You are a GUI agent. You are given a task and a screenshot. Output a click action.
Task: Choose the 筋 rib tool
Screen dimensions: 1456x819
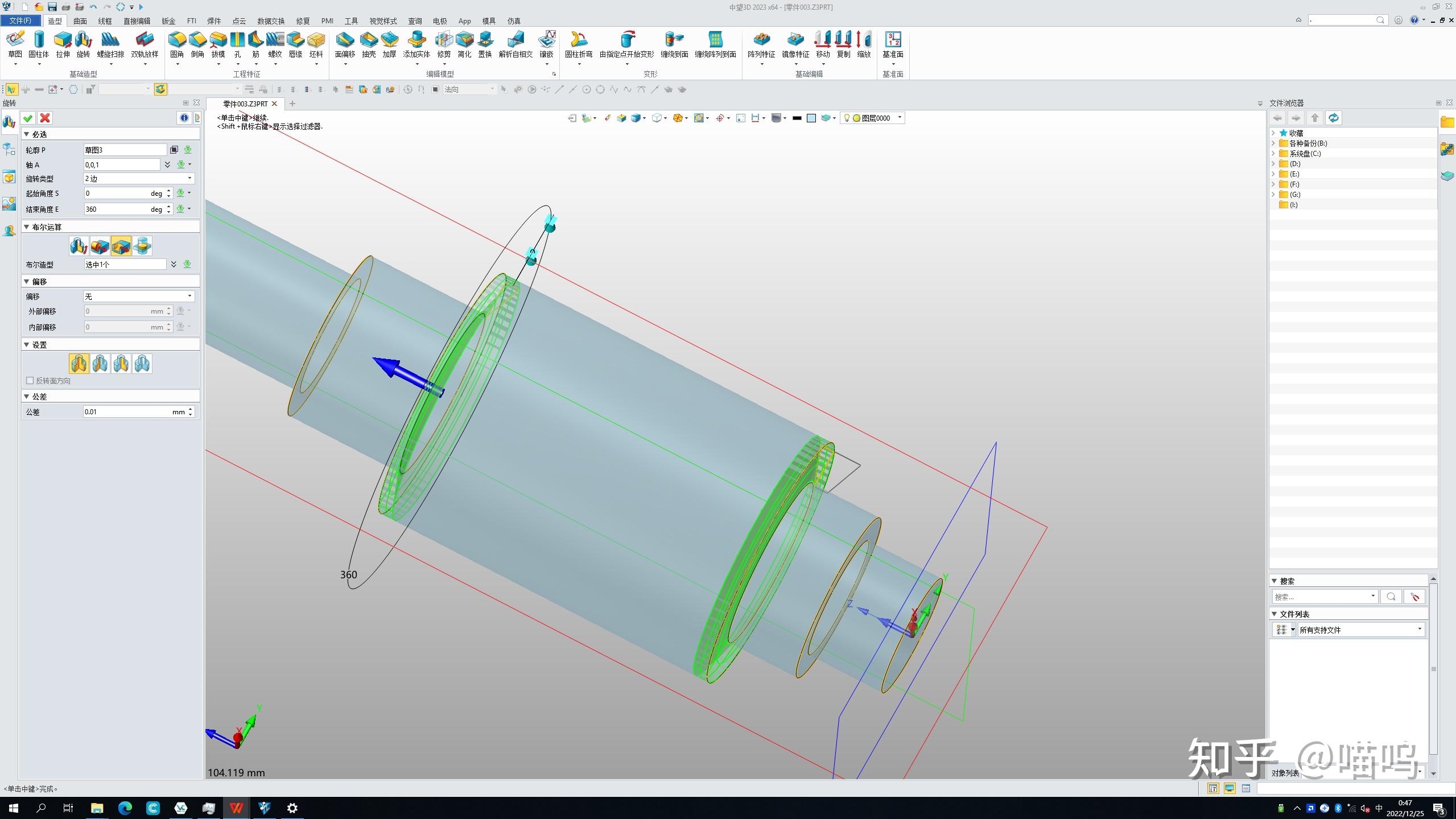255,44
